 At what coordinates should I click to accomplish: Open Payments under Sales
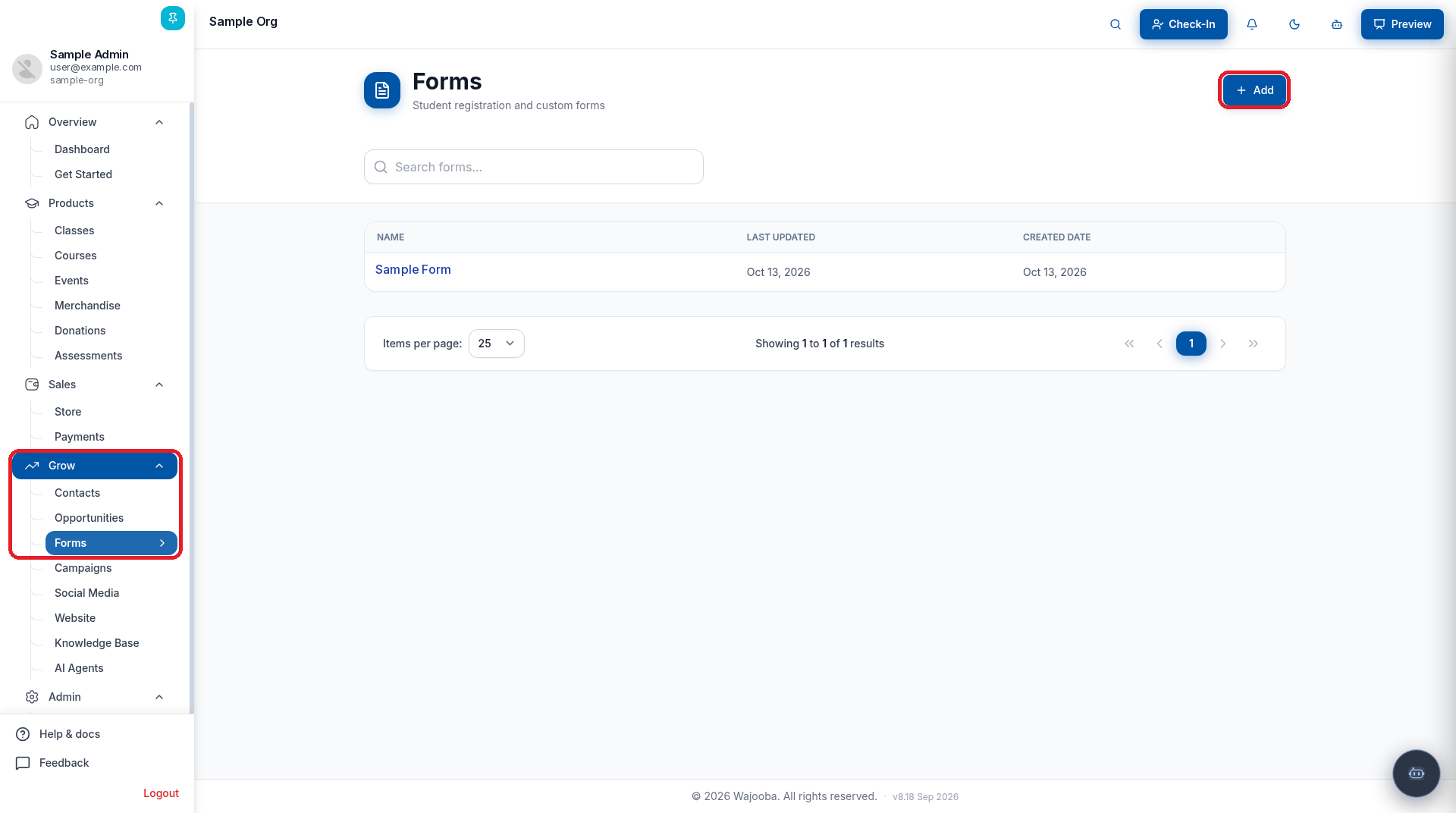pyautogui.click(x=80, y=437)
